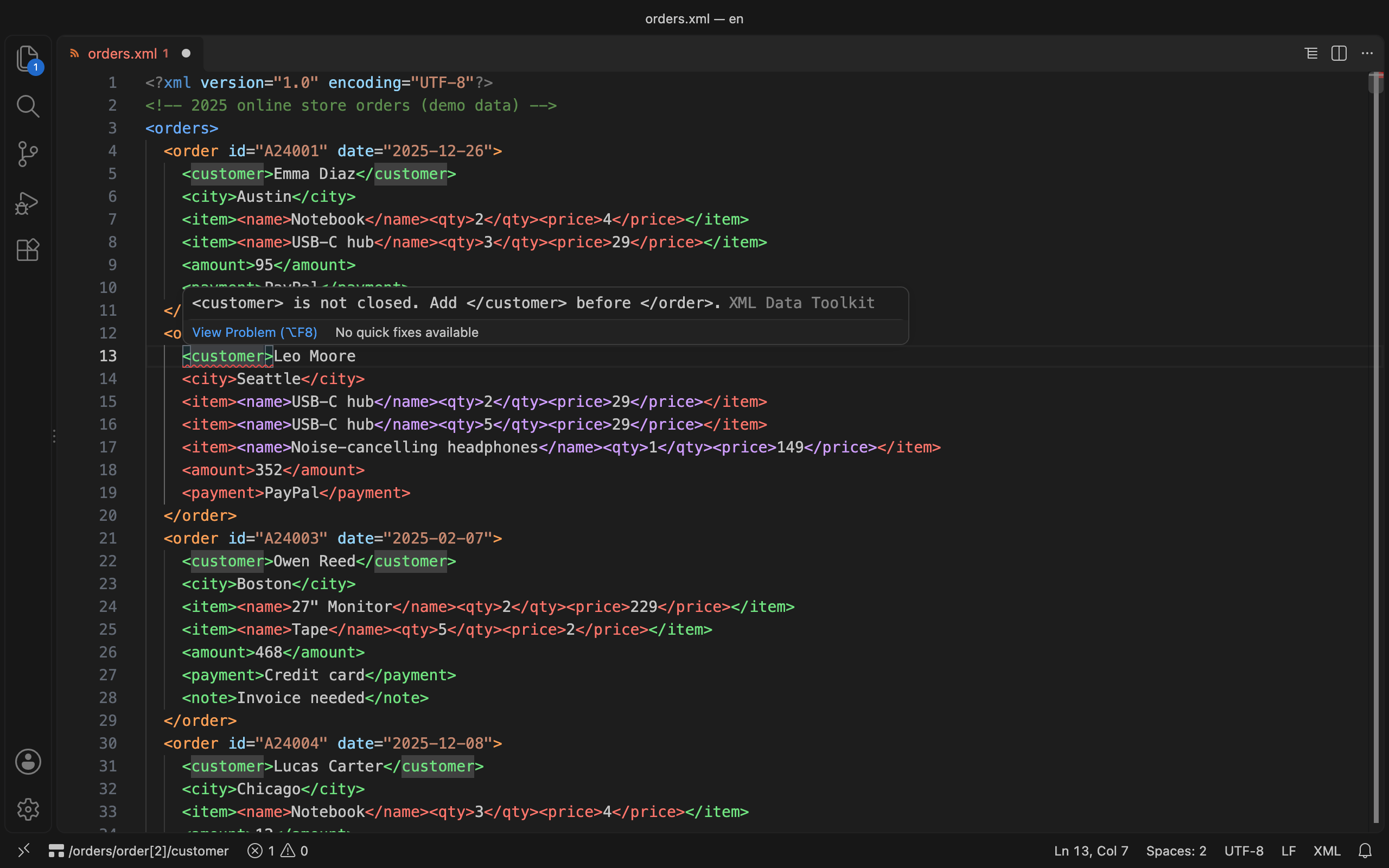
Task: Click the city value Seattle
Action: coord(269,379)
